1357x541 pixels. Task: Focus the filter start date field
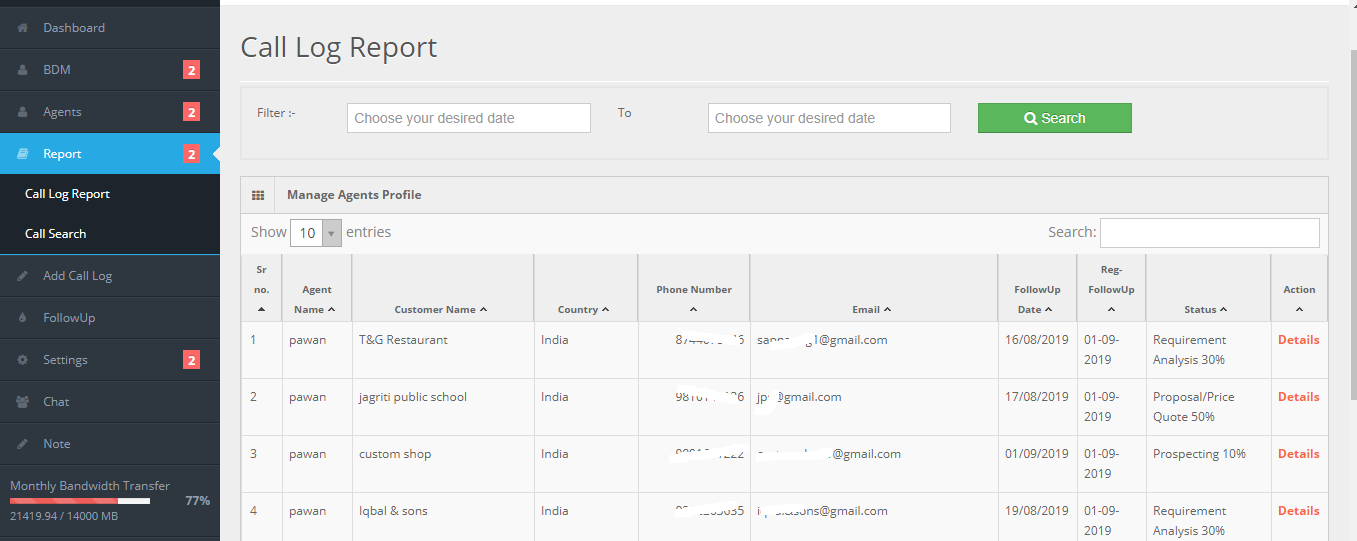(469, 118)
